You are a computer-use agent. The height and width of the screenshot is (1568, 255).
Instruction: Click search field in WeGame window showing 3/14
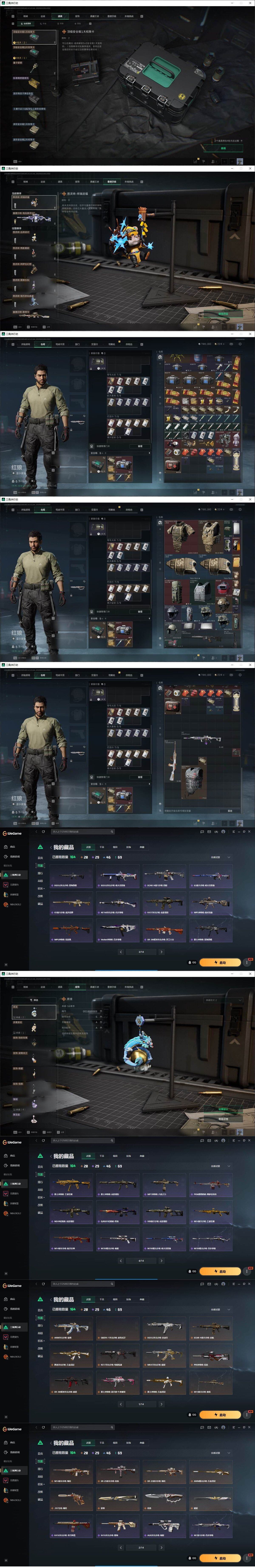point(83,831)
